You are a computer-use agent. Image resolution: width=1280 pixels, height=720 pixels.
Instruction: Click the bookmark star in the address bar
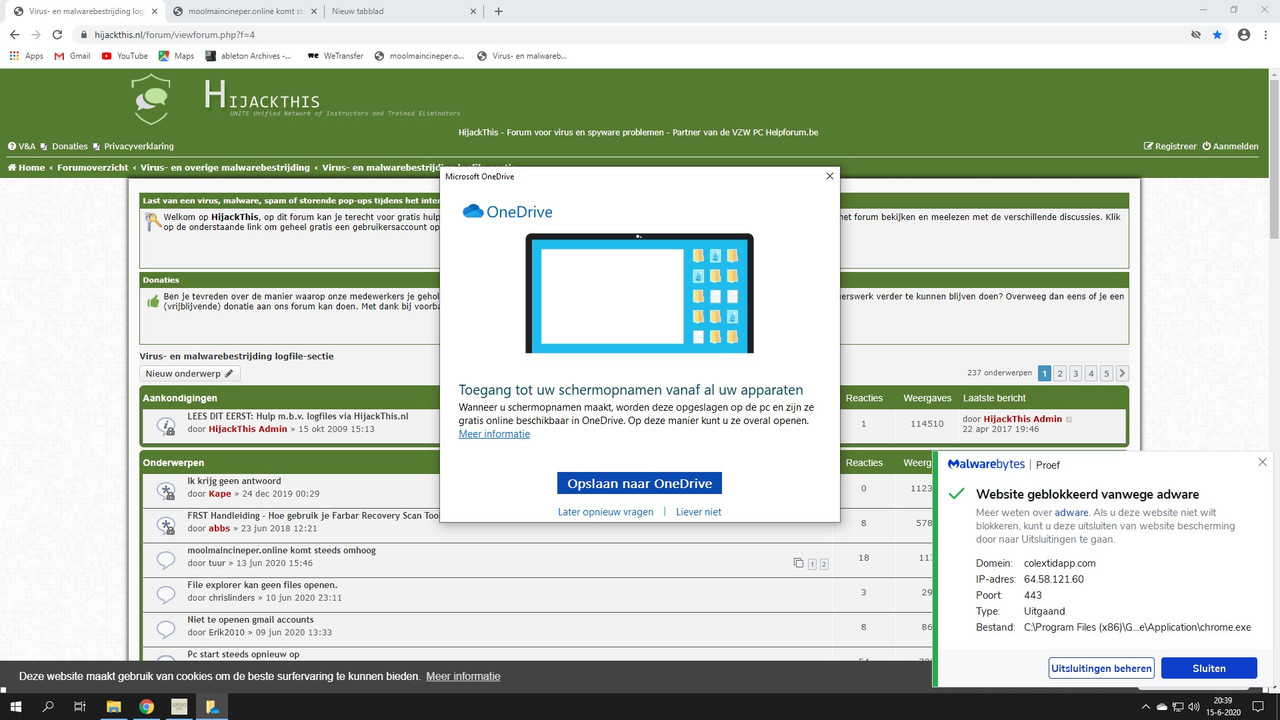1217,34
